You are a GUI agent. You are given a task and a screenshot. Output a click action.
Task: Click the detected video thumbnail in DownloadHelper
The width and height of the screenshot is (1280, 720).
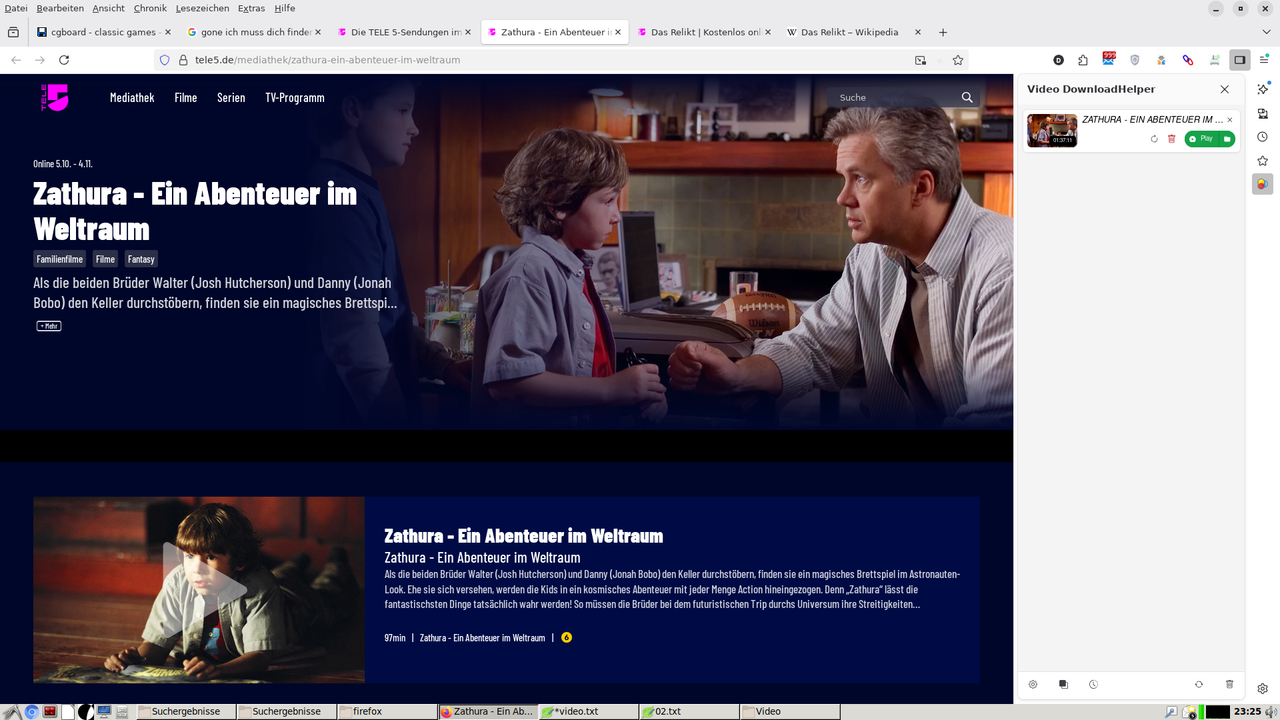(1052, 130)
